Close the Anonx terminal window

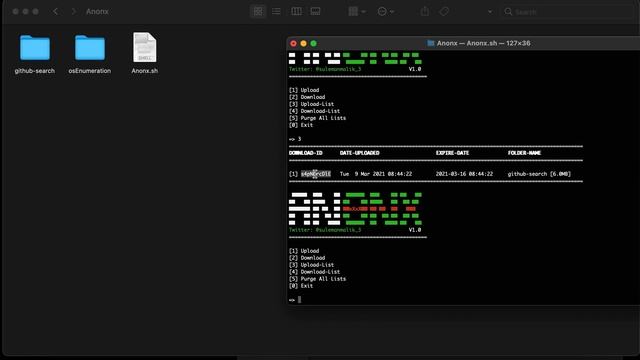293,43
